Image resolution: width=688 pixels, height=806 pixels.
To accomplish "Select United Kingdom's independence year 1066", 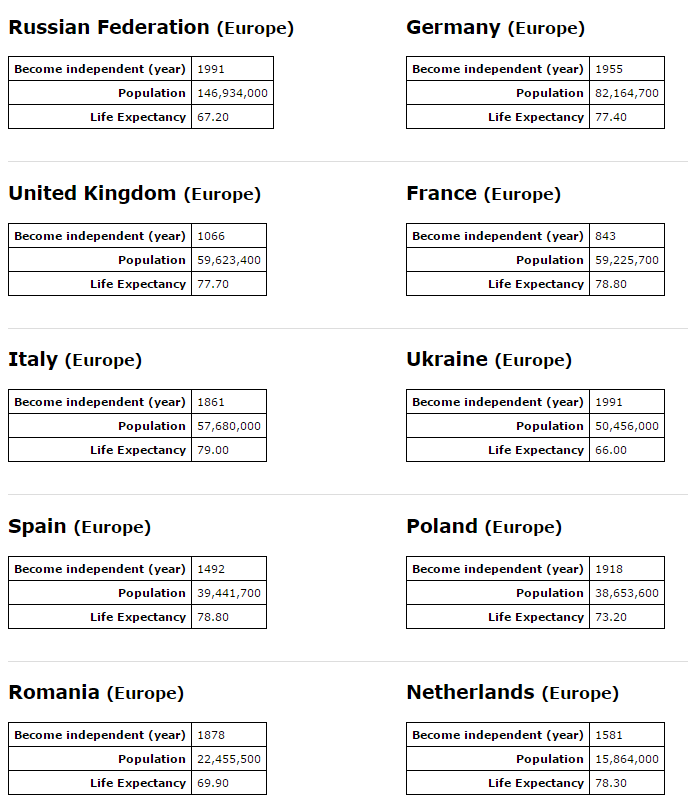I will tap(211, 236).
